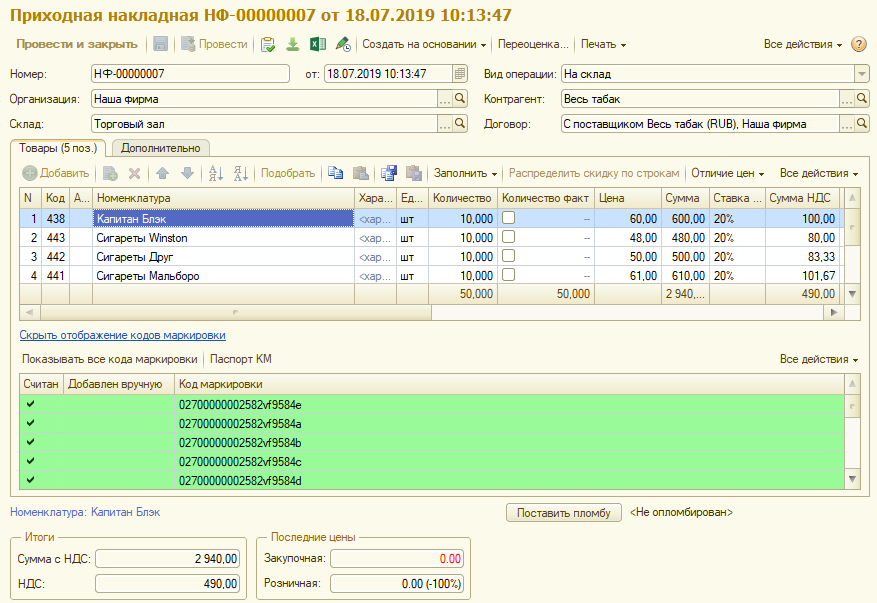877x603 pixels.
Task: Click Распределить скидку по строкам
Action: [594, 173]
